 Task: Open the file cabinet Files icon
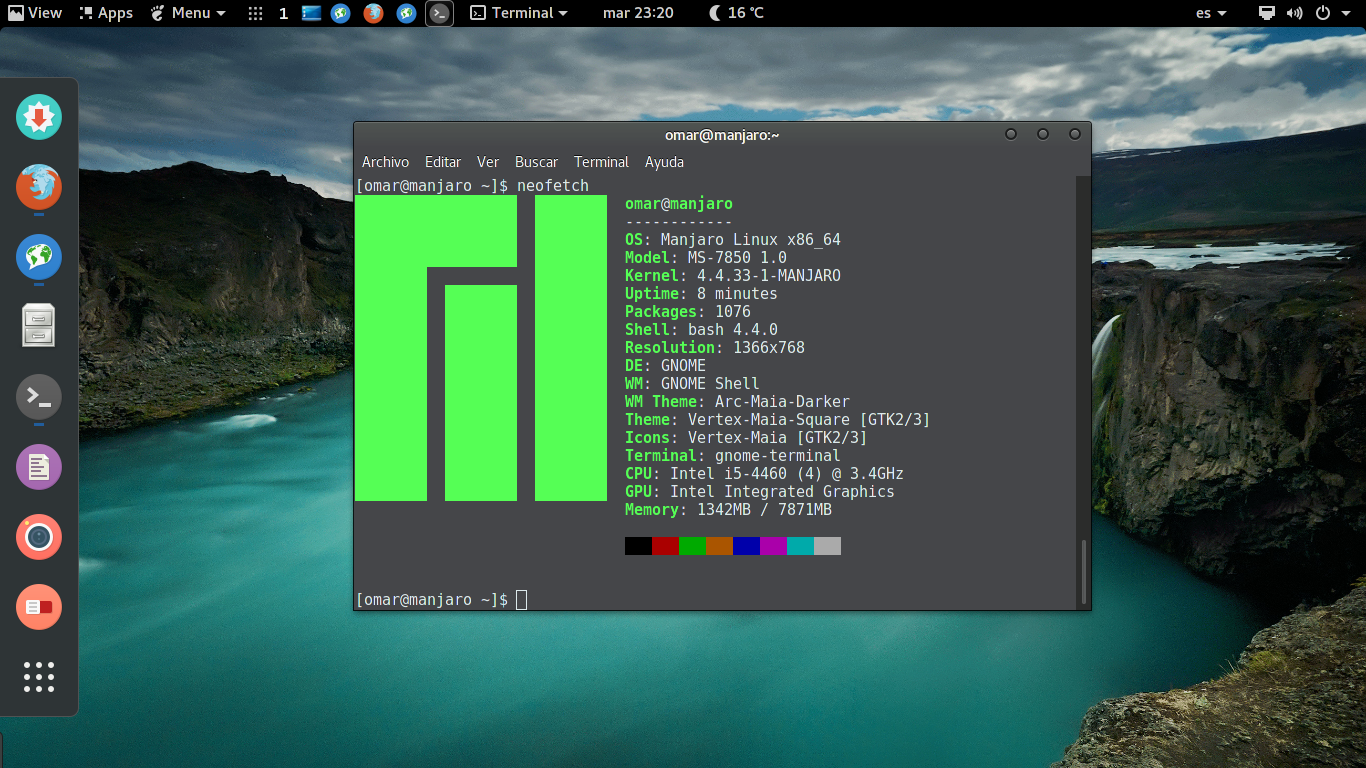tap(39, 326)
